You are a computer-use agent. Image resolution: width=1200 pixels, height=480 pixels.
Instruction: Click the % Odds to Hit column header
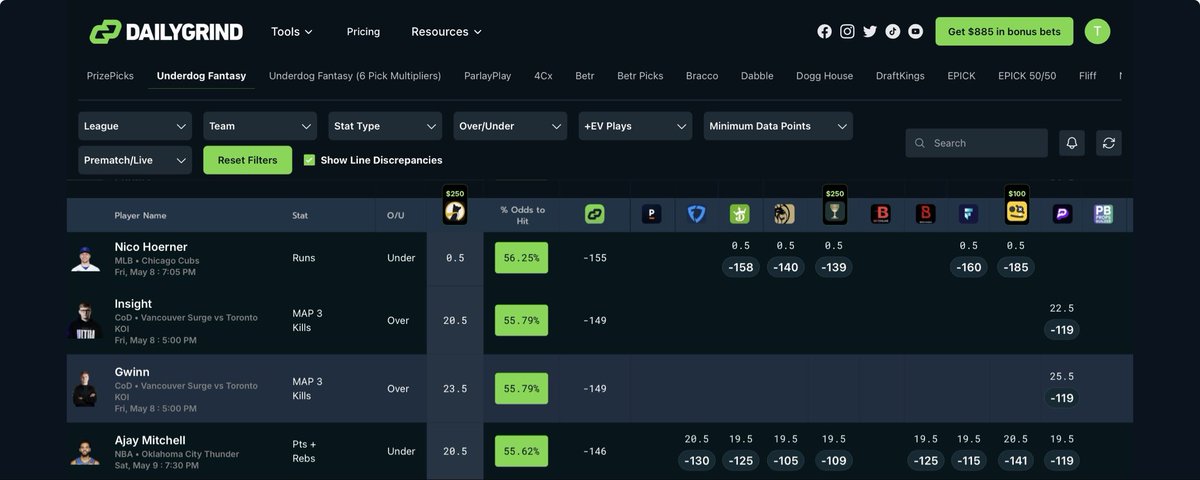pos(522,215)
